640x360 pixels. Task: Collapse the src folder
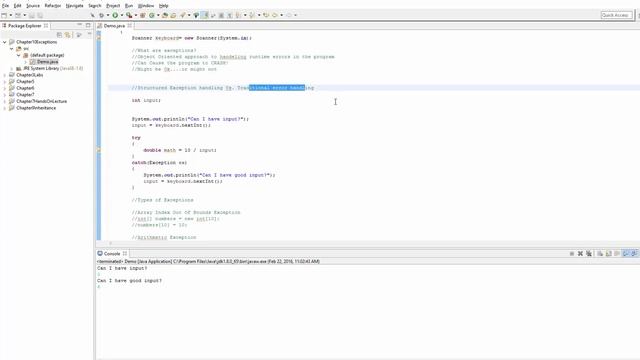(x=11, y=49)
